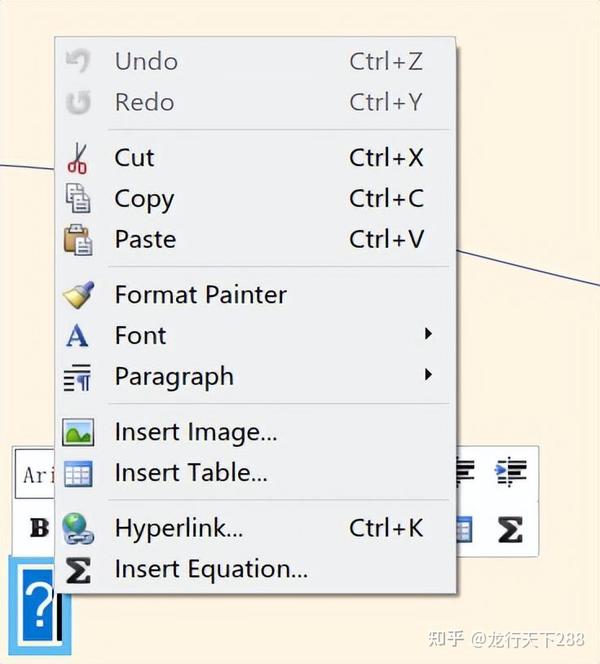Choose Hyperlink... menu entry
600x664 pixels.
point(179,528)
